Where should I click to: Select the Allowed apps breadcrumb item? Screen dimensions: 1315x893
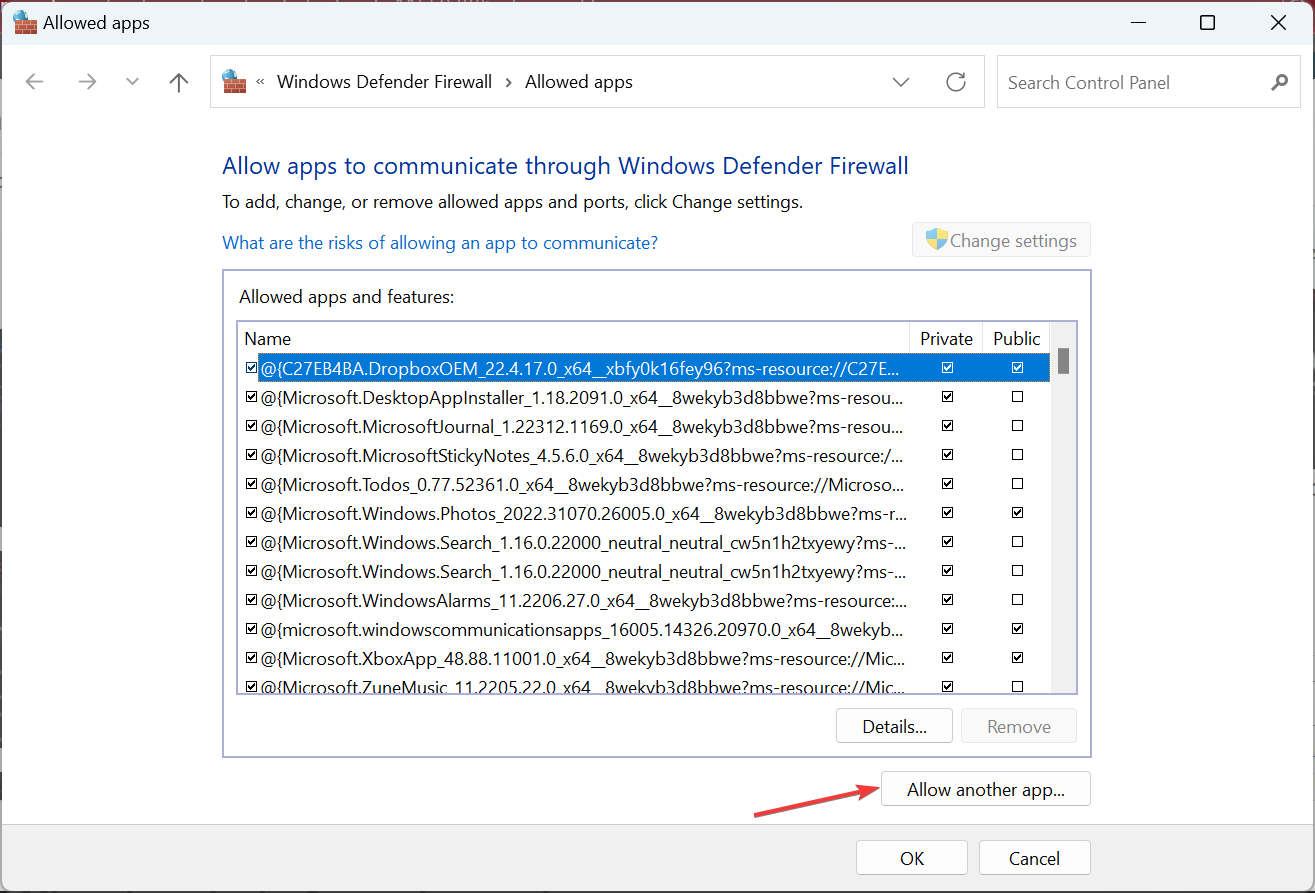(x=578, y=82)
